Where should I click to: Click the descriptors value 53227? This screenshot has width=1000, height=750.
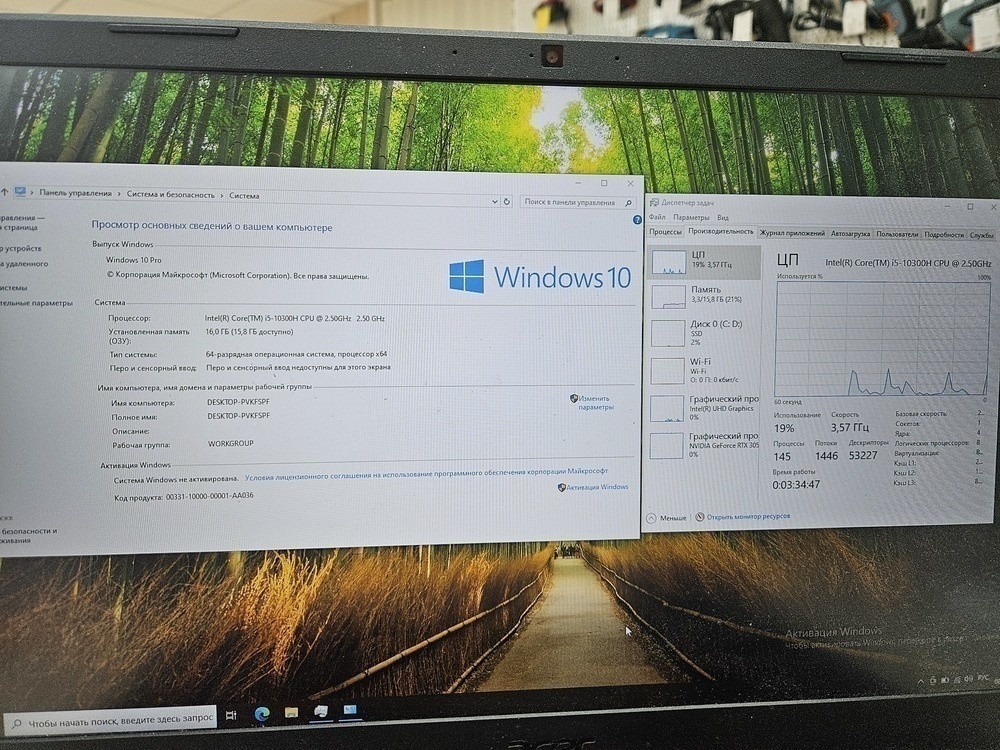tap(863, 455)
